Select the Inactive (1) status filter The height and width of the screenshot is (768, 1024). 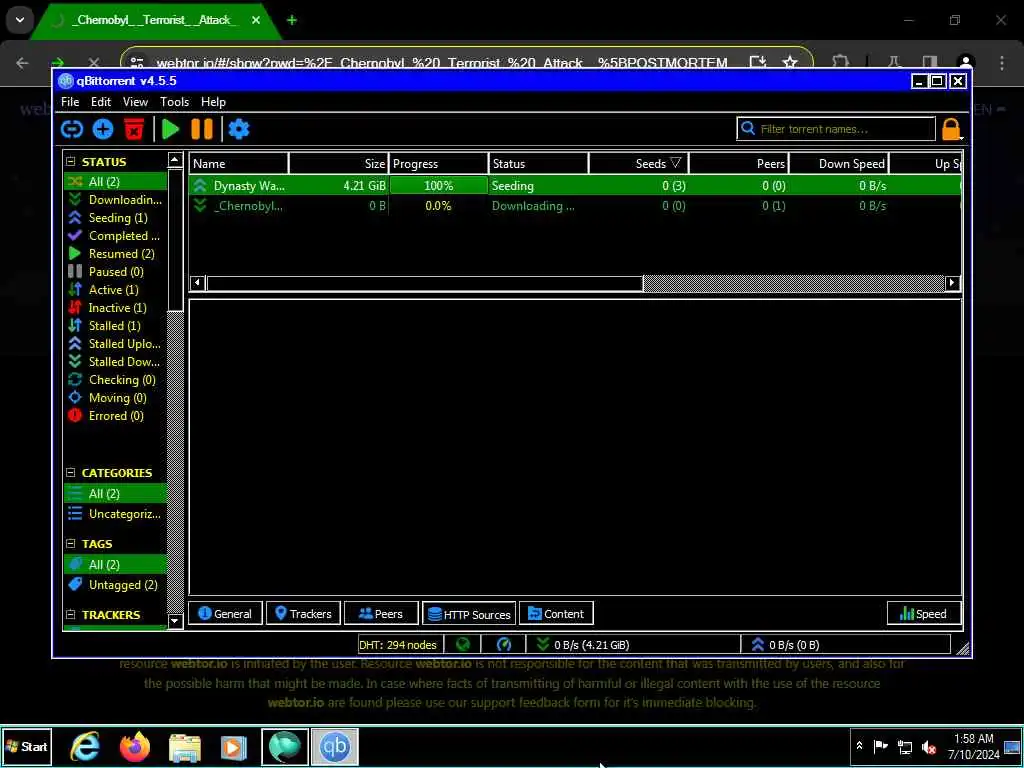116,308
